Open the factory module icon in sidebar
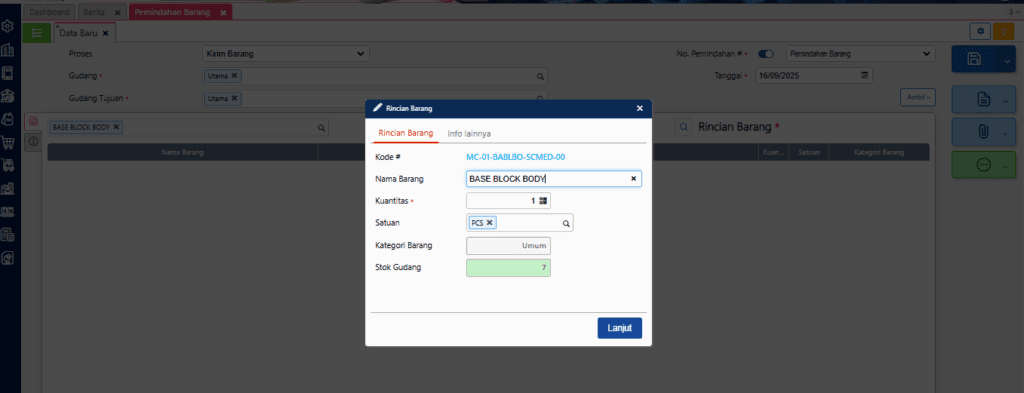Viewport: 1024px width, 393px height. [x=8, y=189]
